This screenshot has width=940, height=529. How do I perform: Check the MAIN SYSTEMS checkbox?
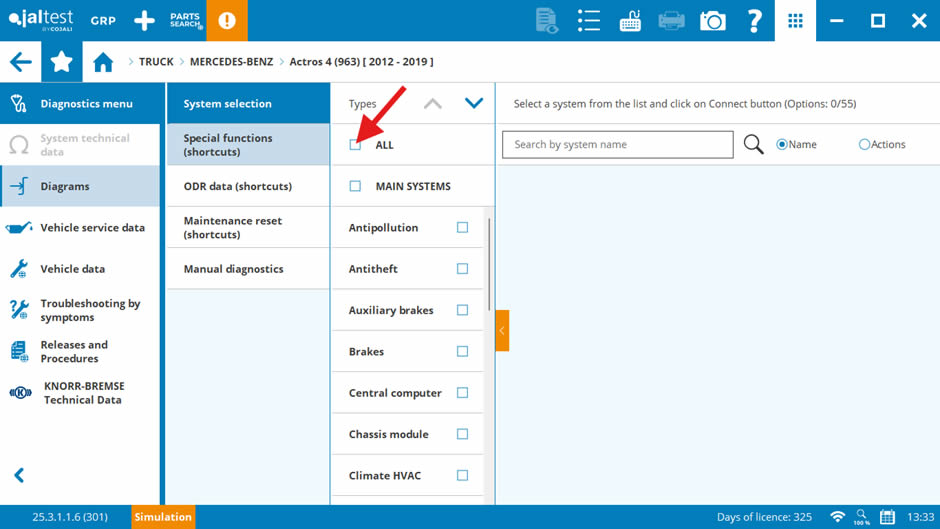pyautogui.click(x=355, y=186)
